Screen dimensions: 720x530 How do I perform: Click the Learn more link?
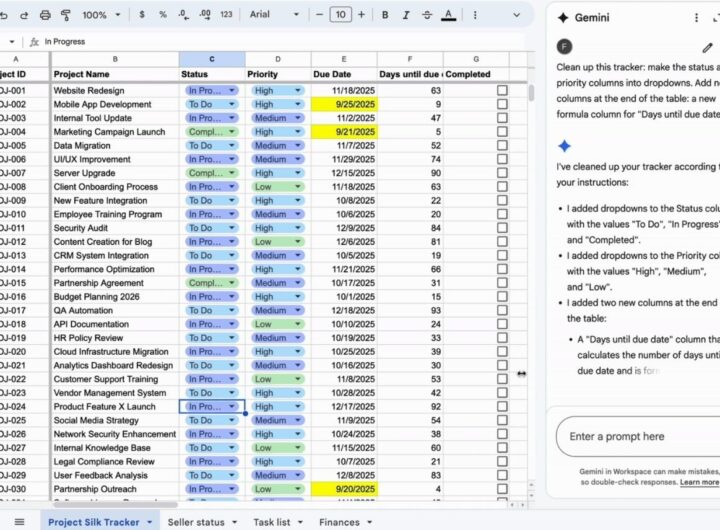[x=699, y=482]
